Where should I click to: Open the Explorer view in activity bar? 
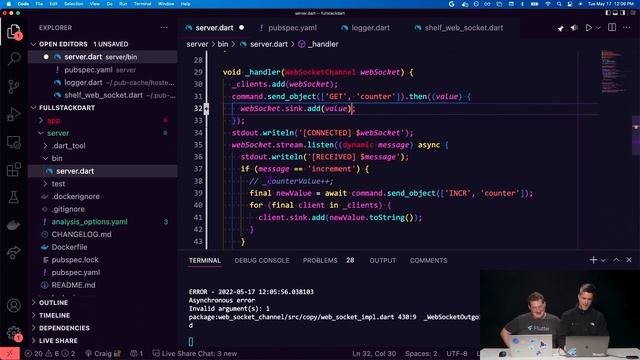pos(13,31)
